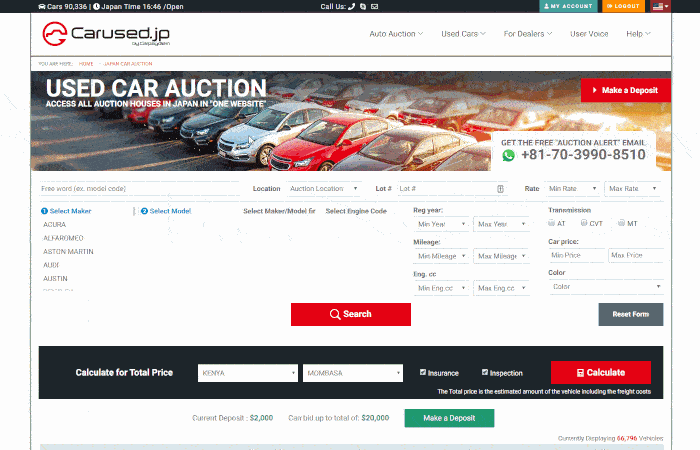Click the Carused.jp logo

tap(106, 34)
